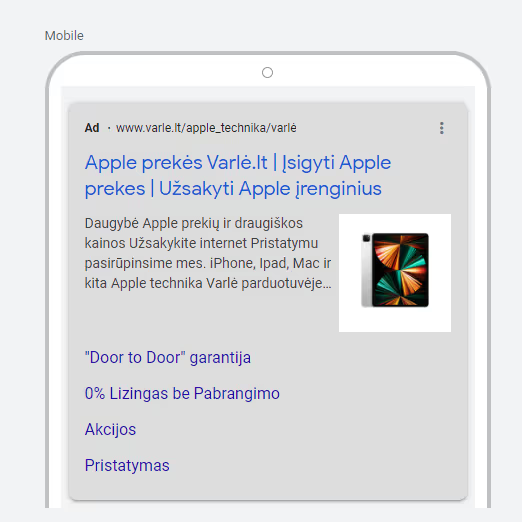Click the white top bezel of phone
Viewport: 522px width, 522px height.
point(167,72)
